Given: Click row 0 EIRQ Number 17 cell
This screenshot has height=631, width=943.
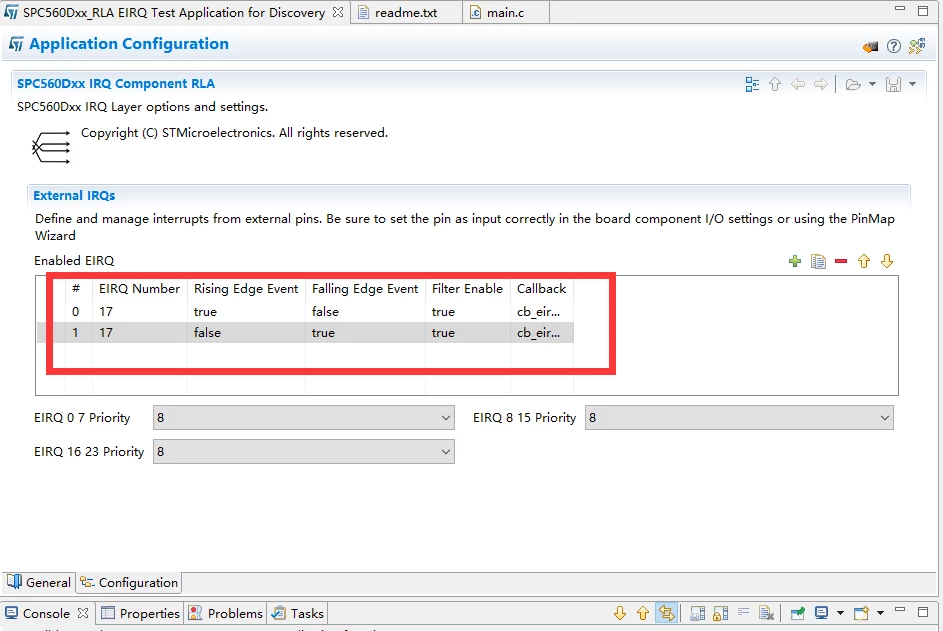Looking at the screenshot, I should pos(140,312).
